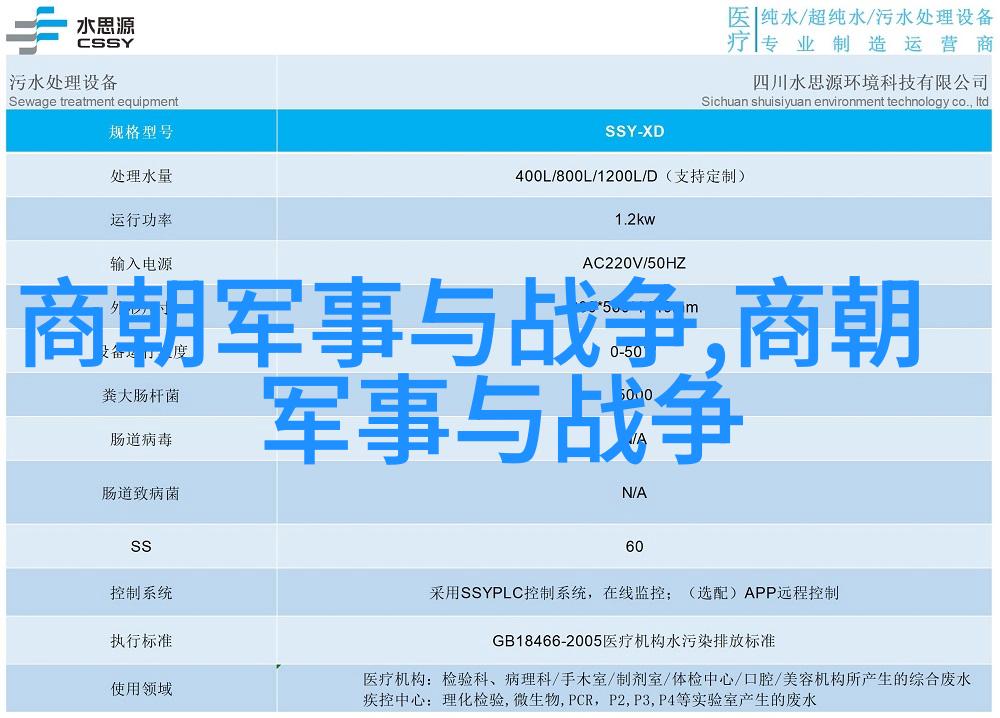
Task: Click the '输入电源' row label
Action: [x=141, y=263]
